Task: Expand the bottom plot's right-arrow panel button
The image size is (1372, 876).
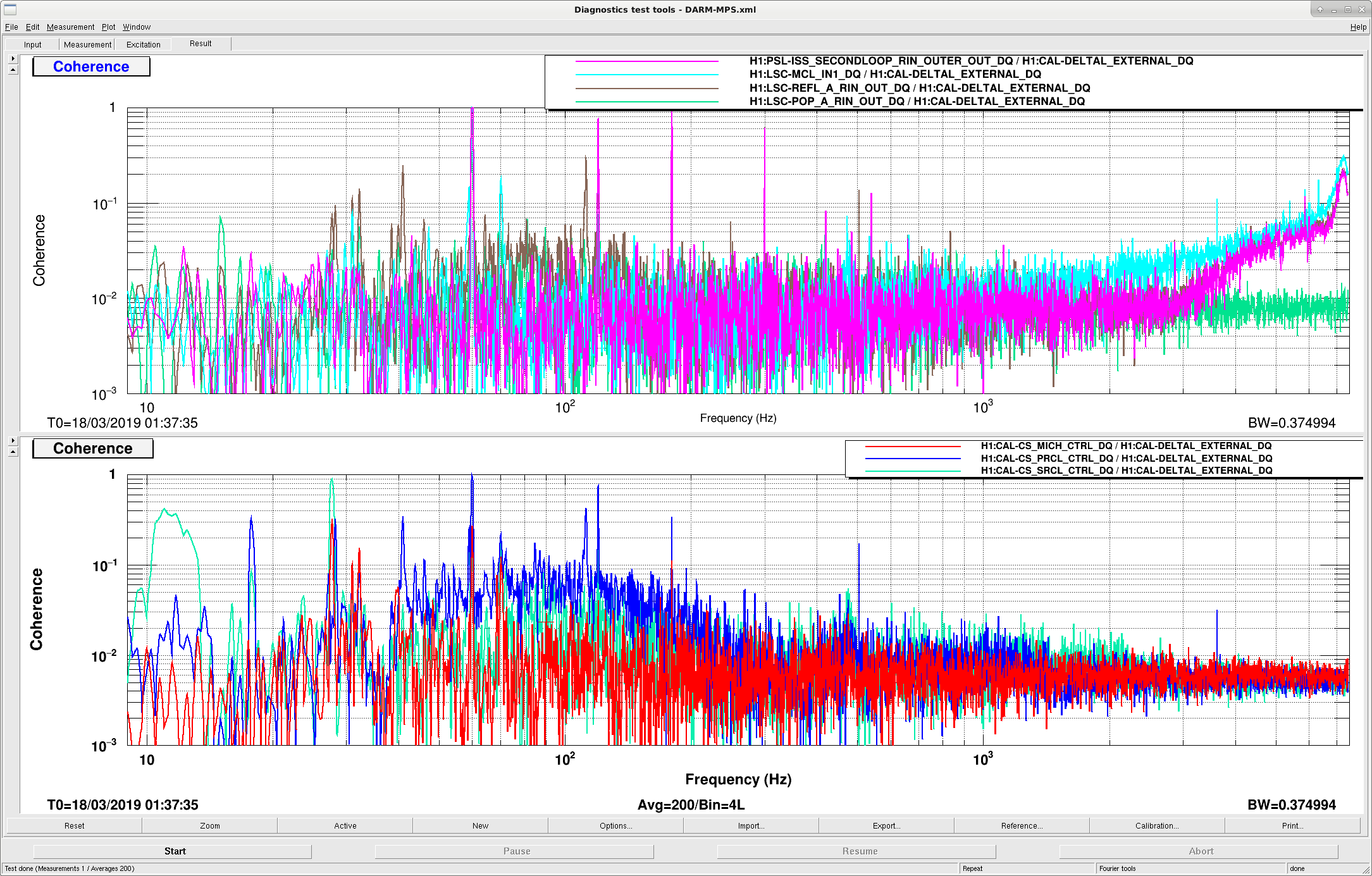Action: coord(13,440)
